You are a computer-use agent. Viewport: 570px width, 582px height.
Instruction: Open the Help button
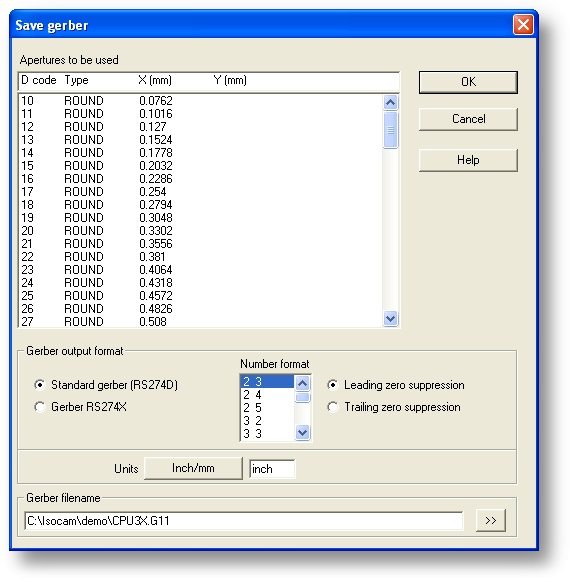pos(468,160)
